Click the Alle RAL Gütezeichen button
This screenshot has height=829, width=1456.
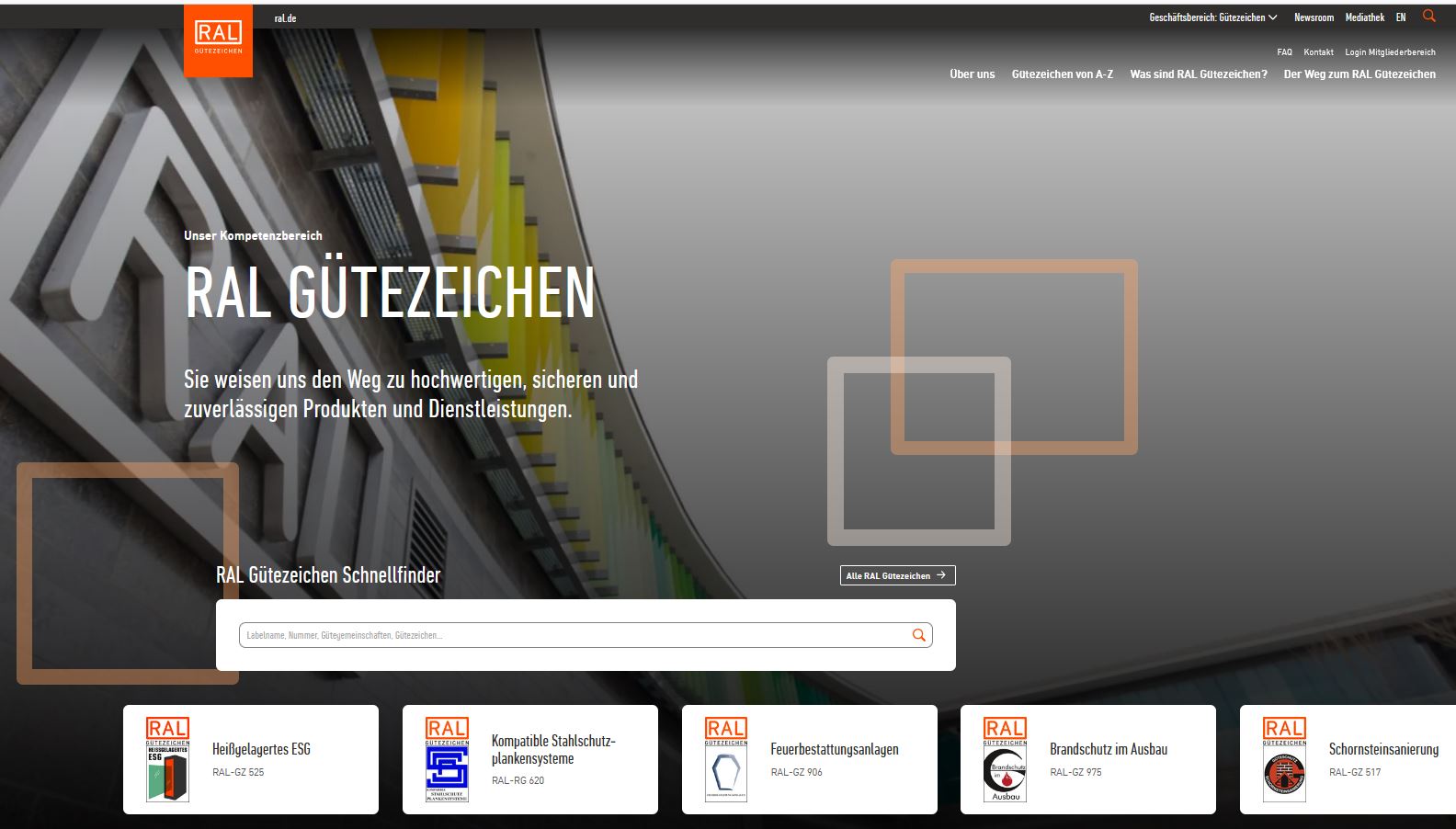tap(897, 575)
